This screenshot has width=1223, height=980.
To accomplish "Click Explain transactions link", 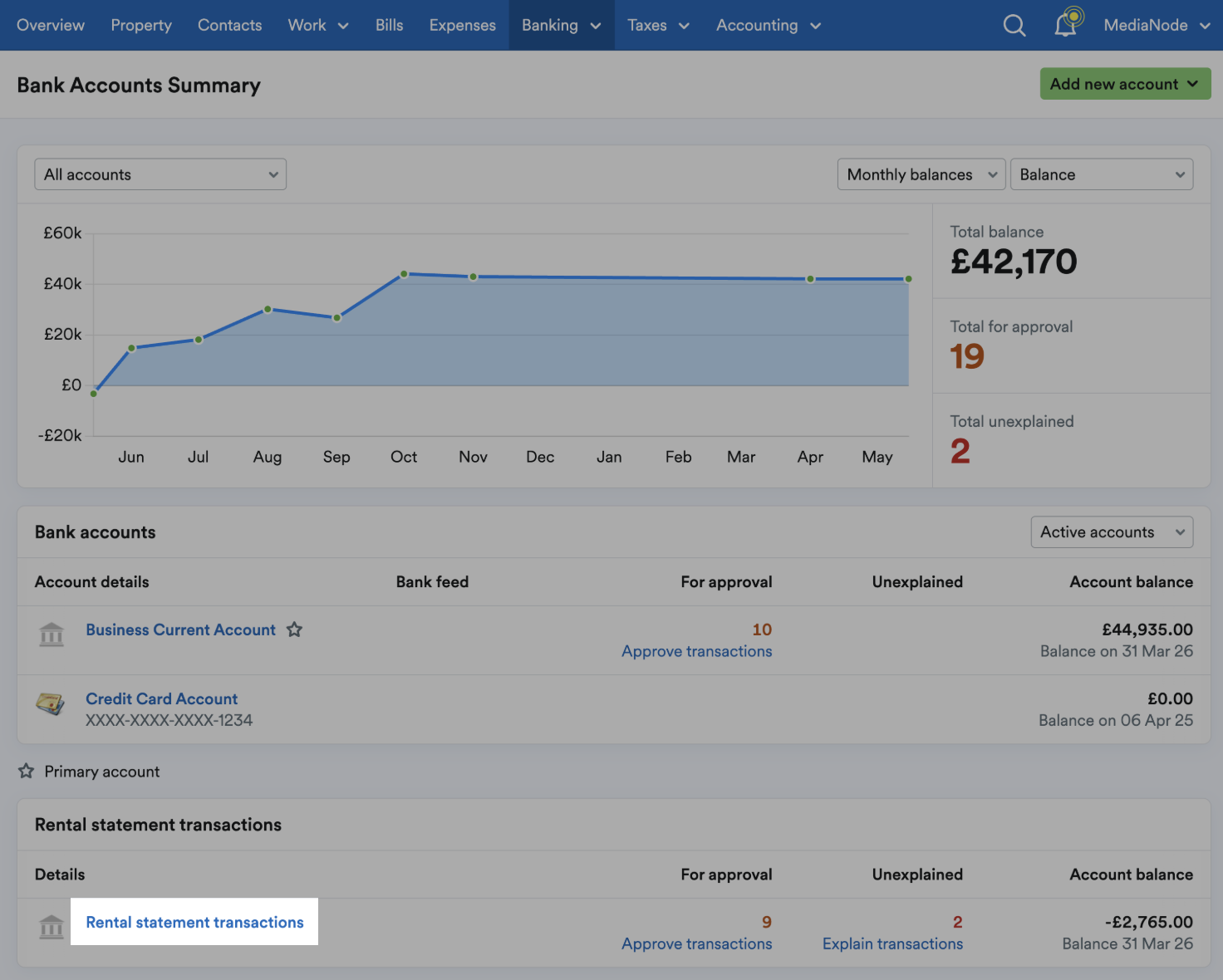I will pos(892,943).
